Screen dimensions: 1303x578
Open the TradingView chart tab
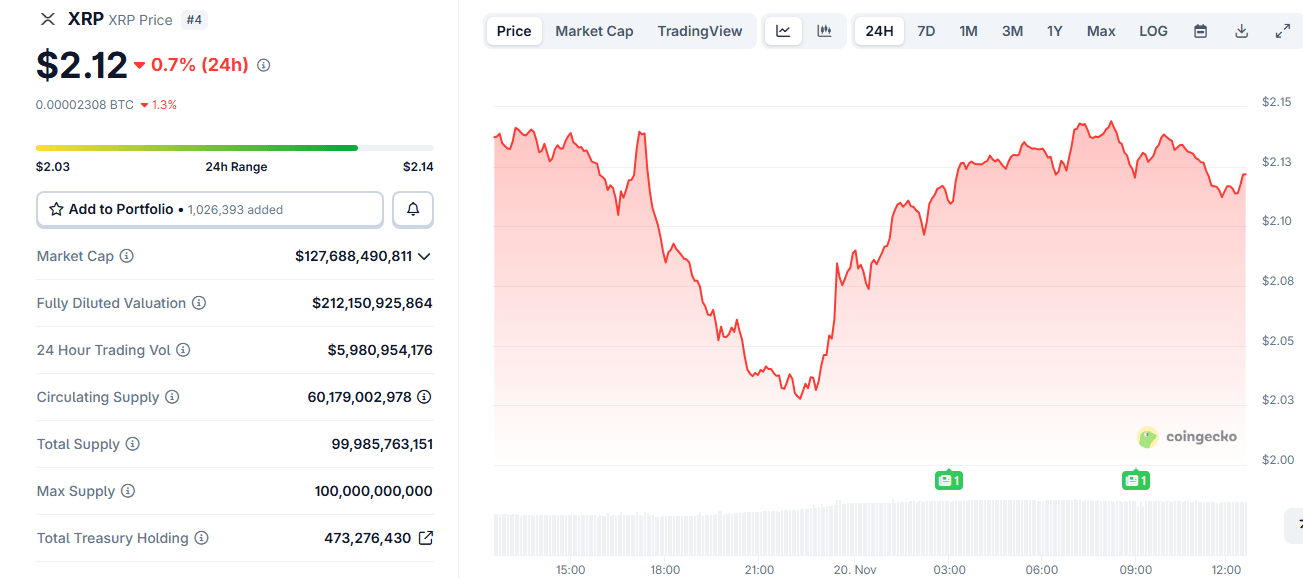tap(700, 31)
